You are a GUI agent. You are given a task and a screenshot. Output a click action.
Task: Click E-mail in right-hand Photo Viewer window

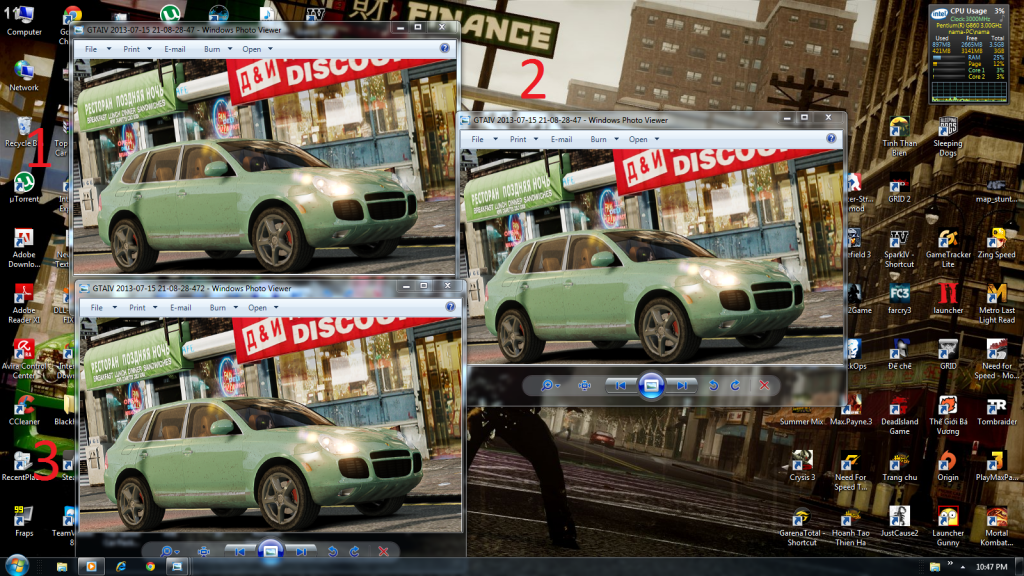pos(561,139)
